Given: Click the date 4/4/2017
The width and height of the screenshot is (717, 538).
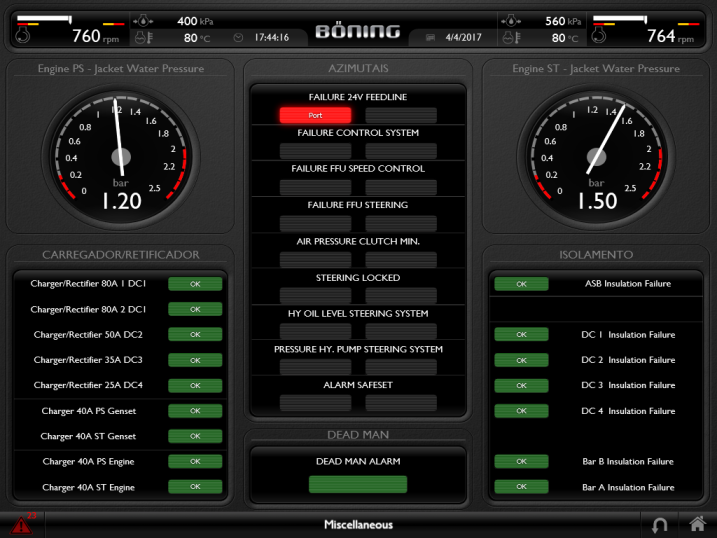Looking at the screenshot, I should point(463,37).
